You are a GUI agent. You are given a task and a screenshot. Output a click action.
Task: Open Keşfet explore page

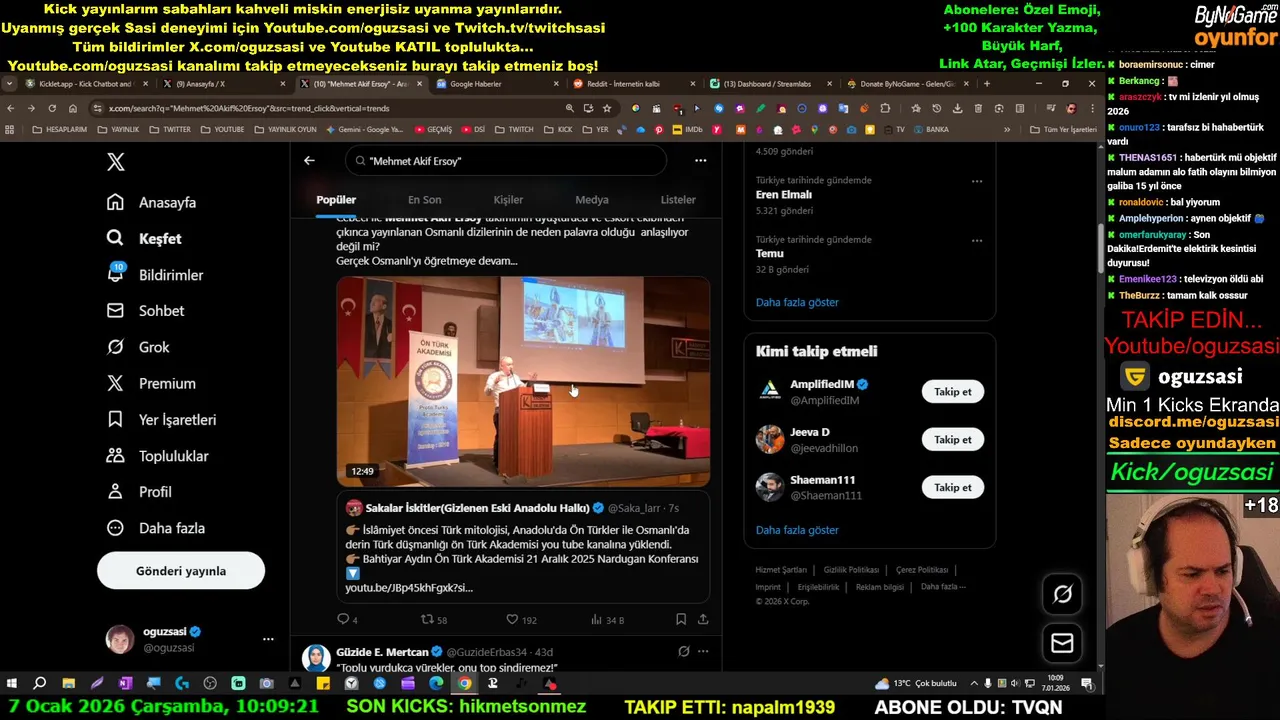(145, 238)
